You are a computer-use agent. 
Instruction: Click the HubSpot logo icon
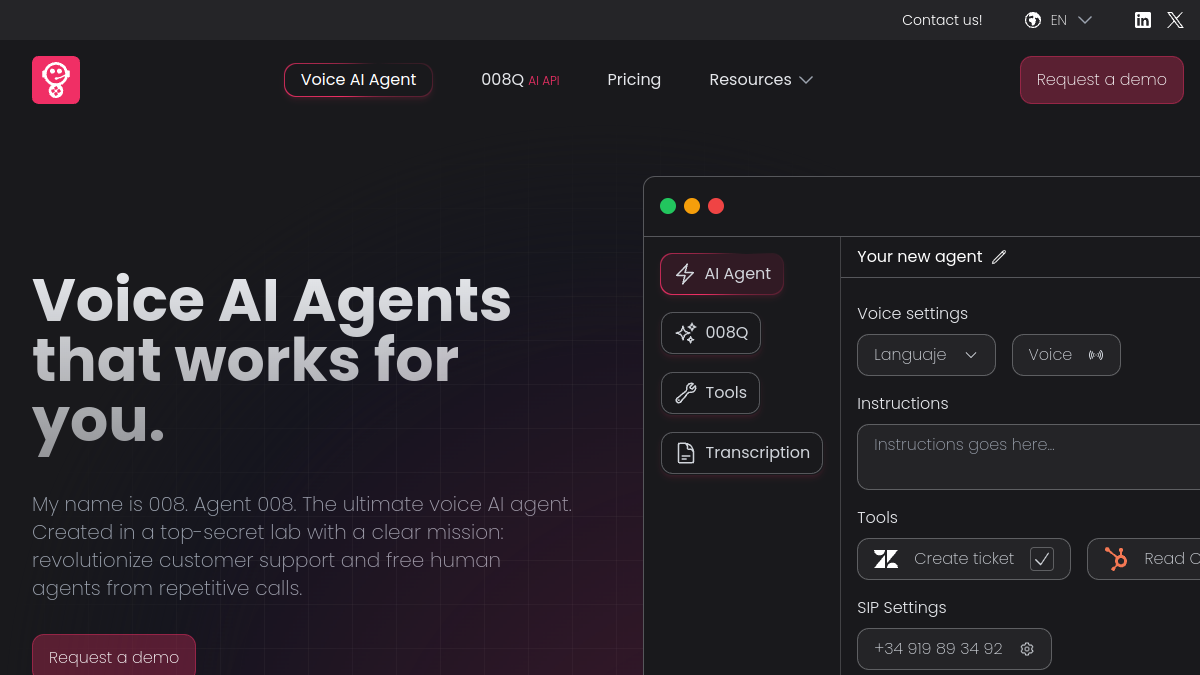click(1116, 559)
